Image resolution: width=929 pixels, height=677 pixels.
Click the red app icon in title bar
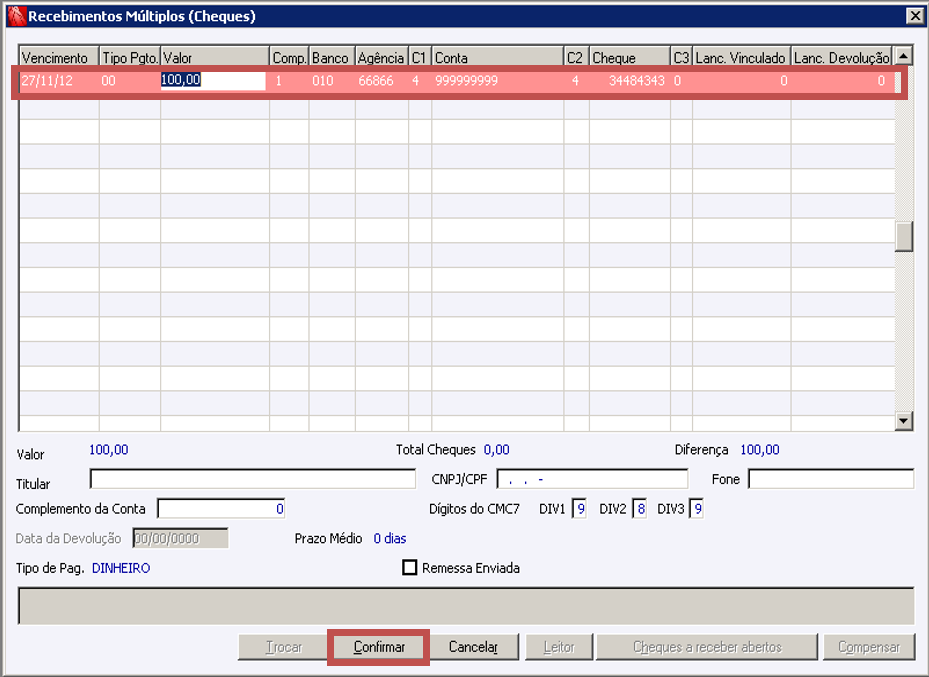click(17, 16)
